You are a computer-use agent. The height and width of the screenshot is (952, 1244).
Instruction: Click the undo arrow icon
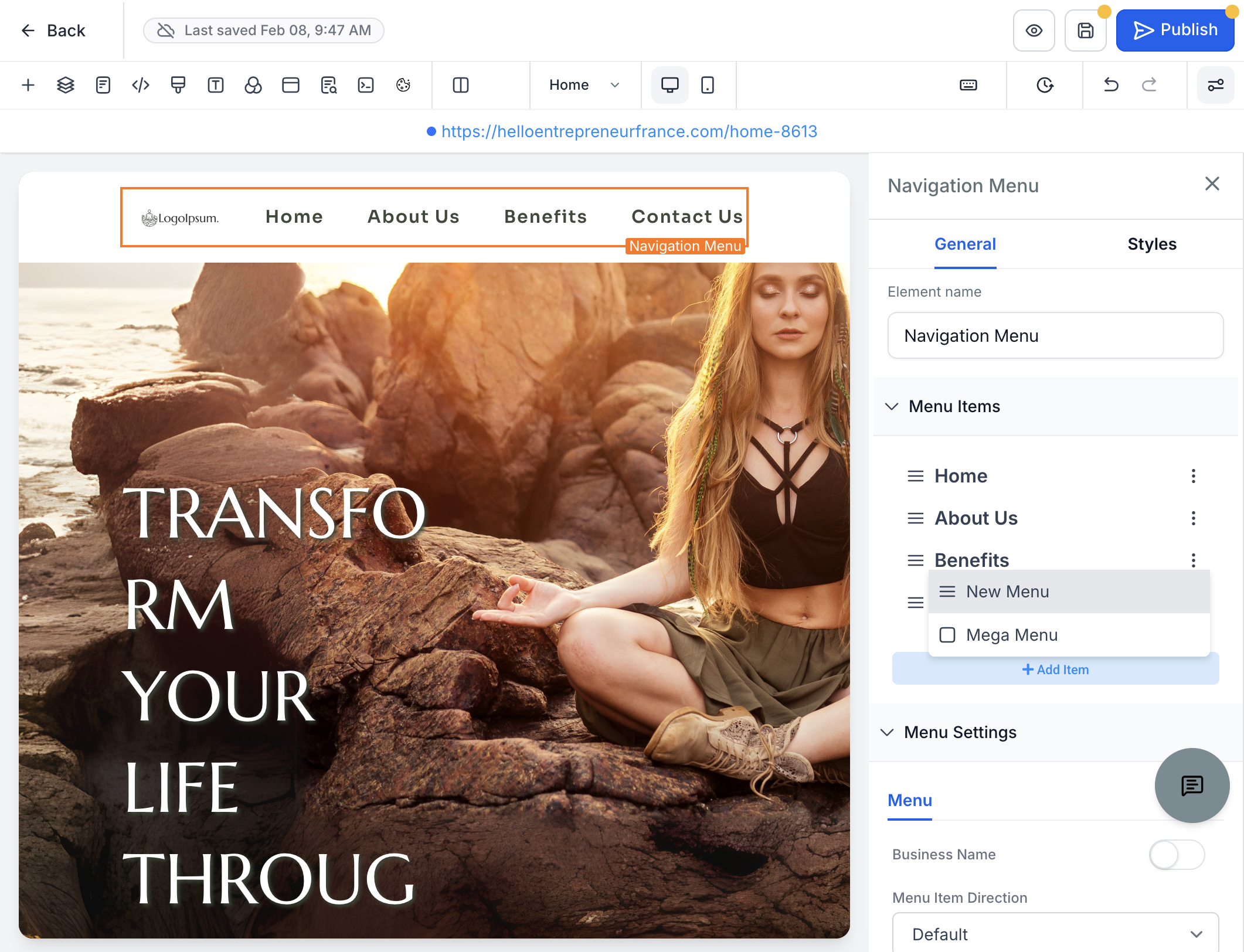pos(1111,85)
